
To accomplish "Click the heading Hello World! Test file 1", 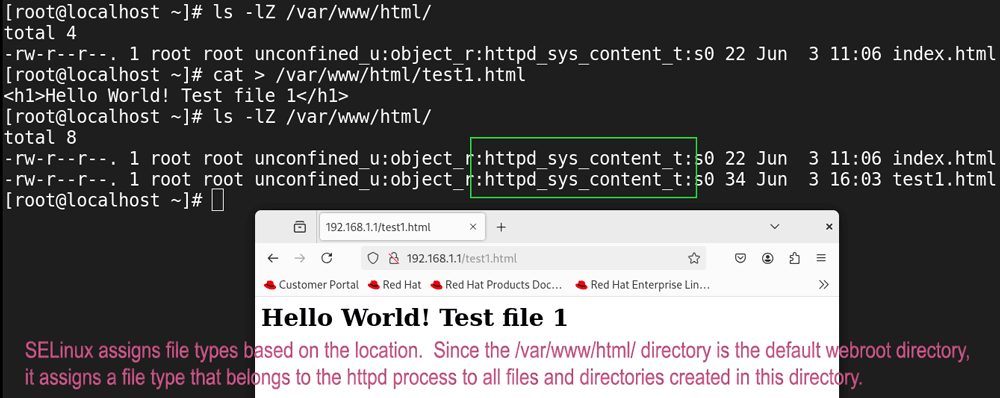I will pyautogui.click(x=415, y=317).
